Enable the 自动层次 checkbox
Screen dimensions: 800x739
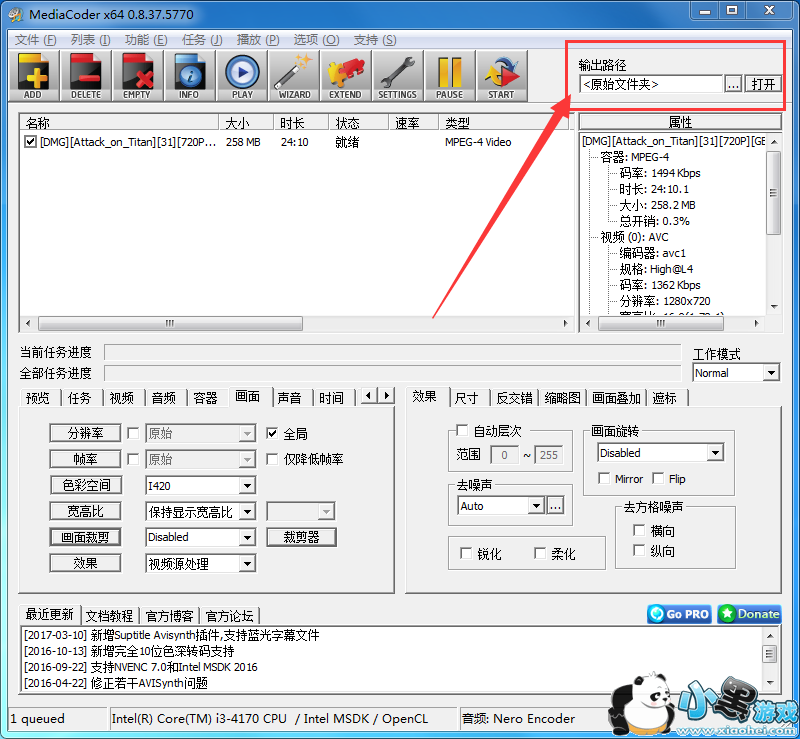click(x=462, y=431)
